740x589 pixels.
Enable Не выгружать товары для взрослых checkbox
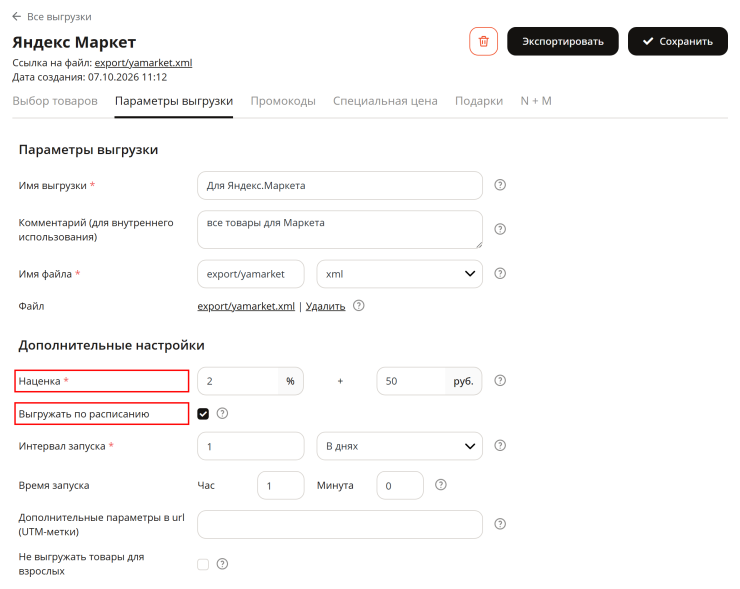203,564
